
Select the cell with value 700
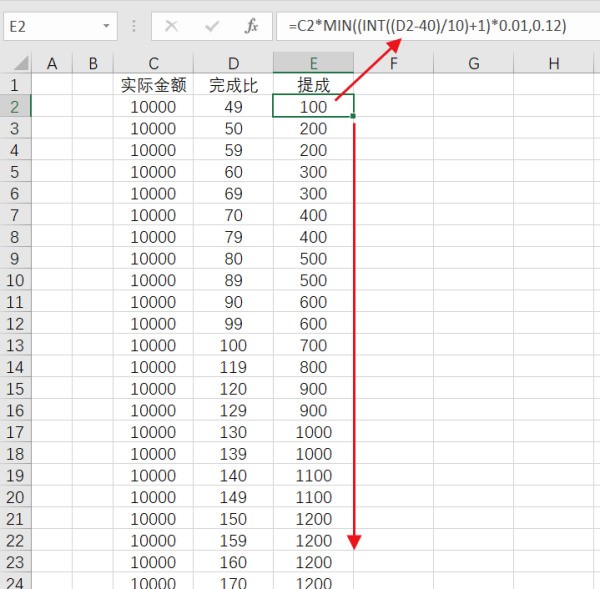point(313,345)
